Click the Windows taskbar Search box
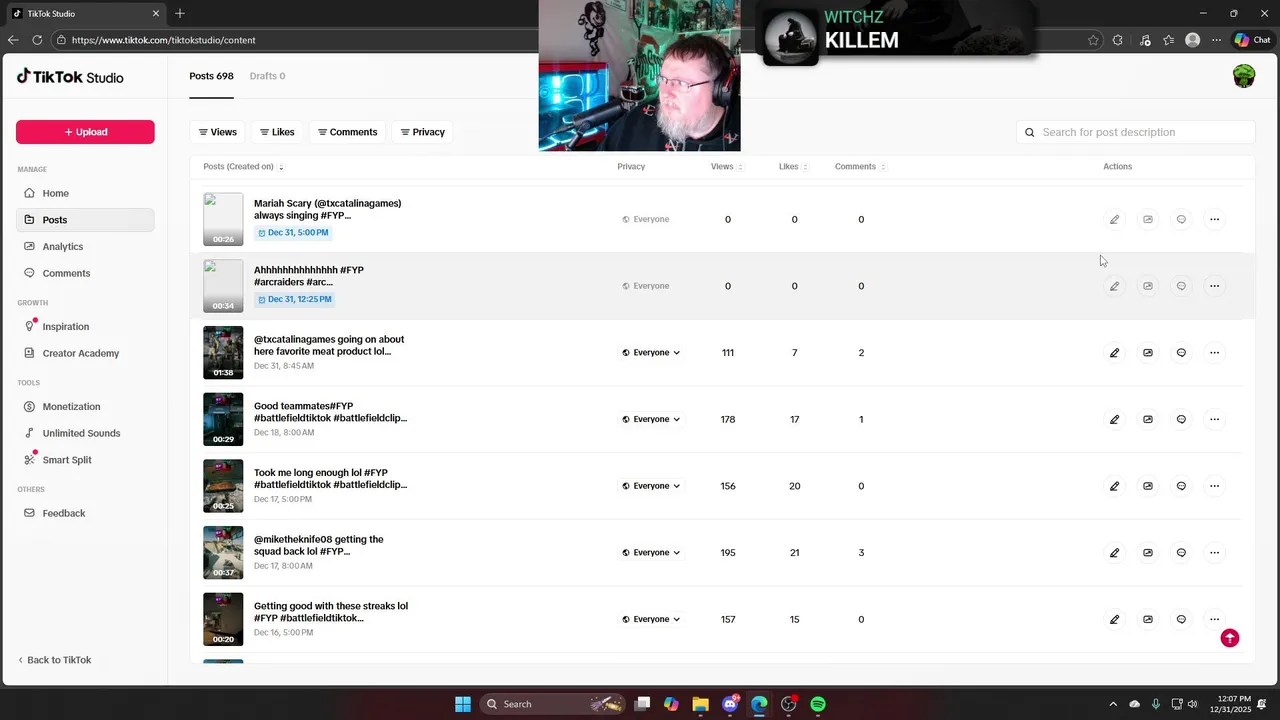Viewport: 1280px width, 720px height. click(x=553, y=704)
